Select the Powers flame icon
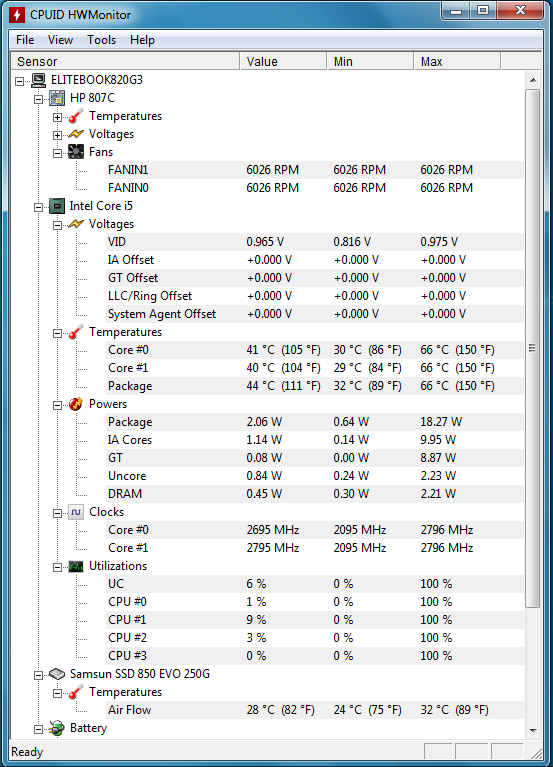Image resolution: width=553 pixels, height=767 pixels. tap(76, 404)
